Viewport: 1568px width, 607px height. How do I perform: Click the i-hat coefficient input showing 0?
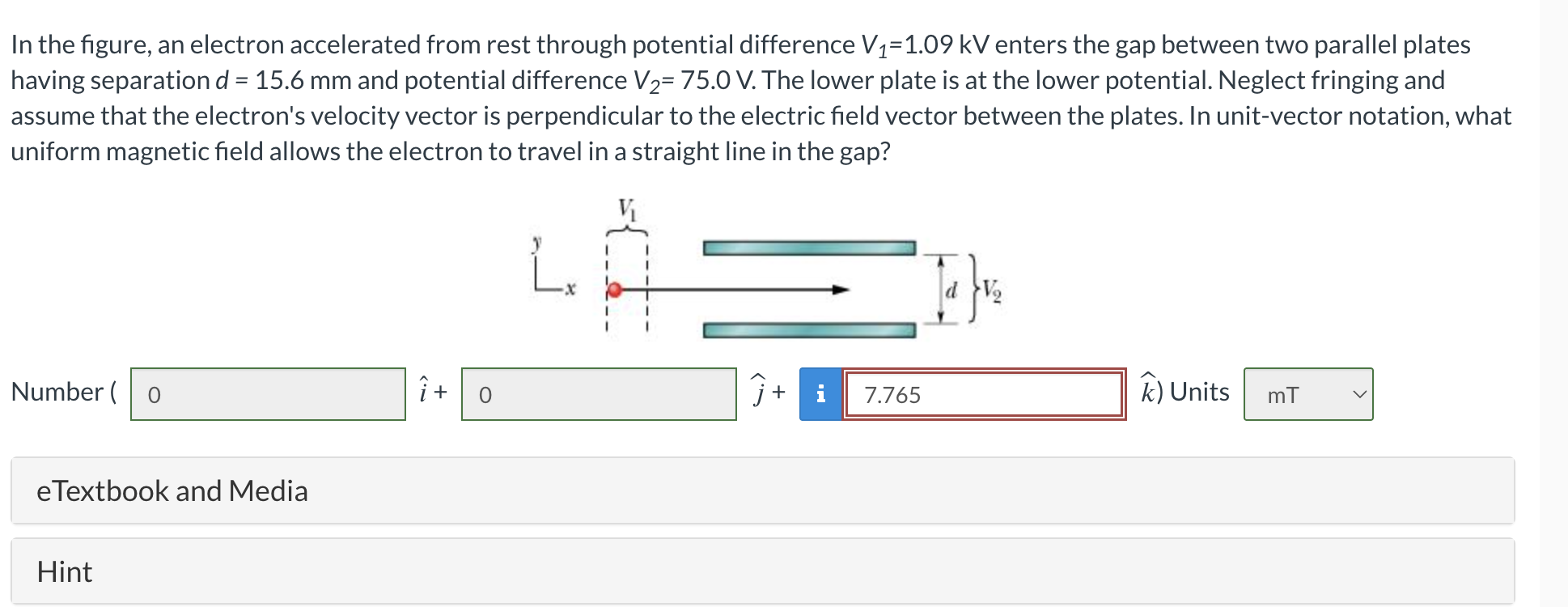(x=267, y=394)
